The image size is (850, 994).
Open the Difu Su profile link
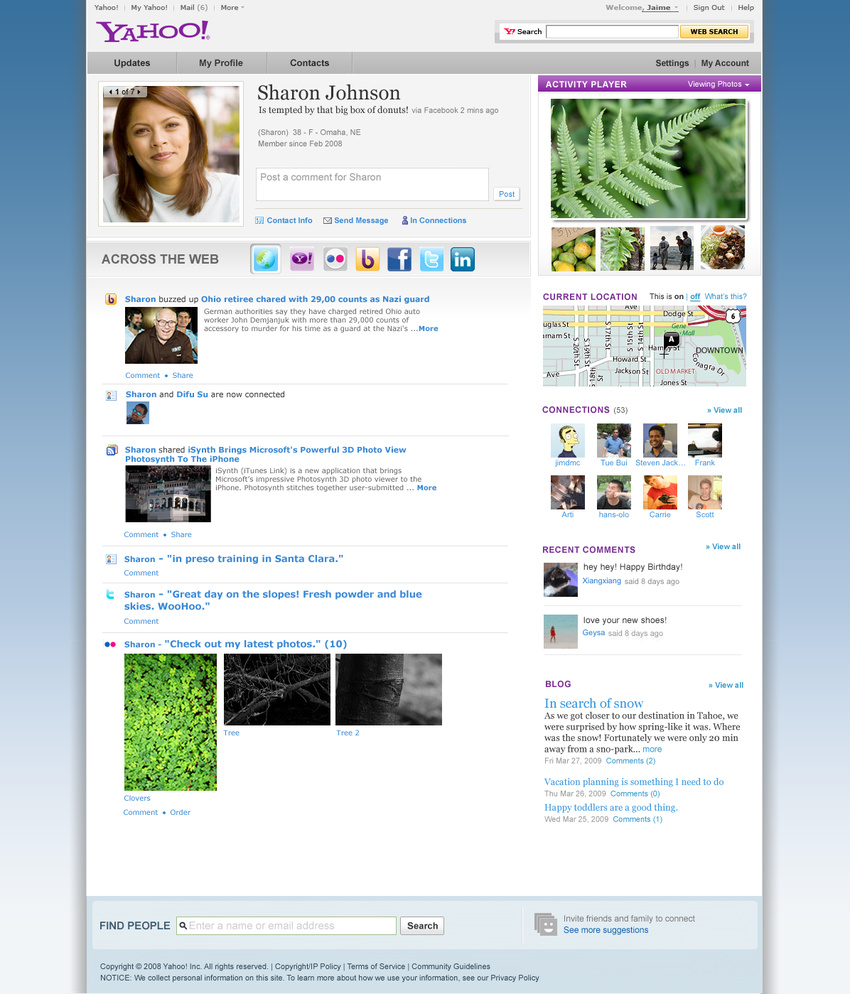pyautogui.click(x=192, y=394)
